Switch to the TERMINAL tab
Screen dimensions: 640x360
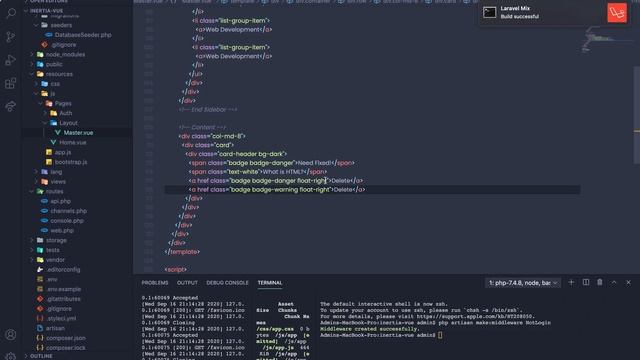(x=270, y=282)
